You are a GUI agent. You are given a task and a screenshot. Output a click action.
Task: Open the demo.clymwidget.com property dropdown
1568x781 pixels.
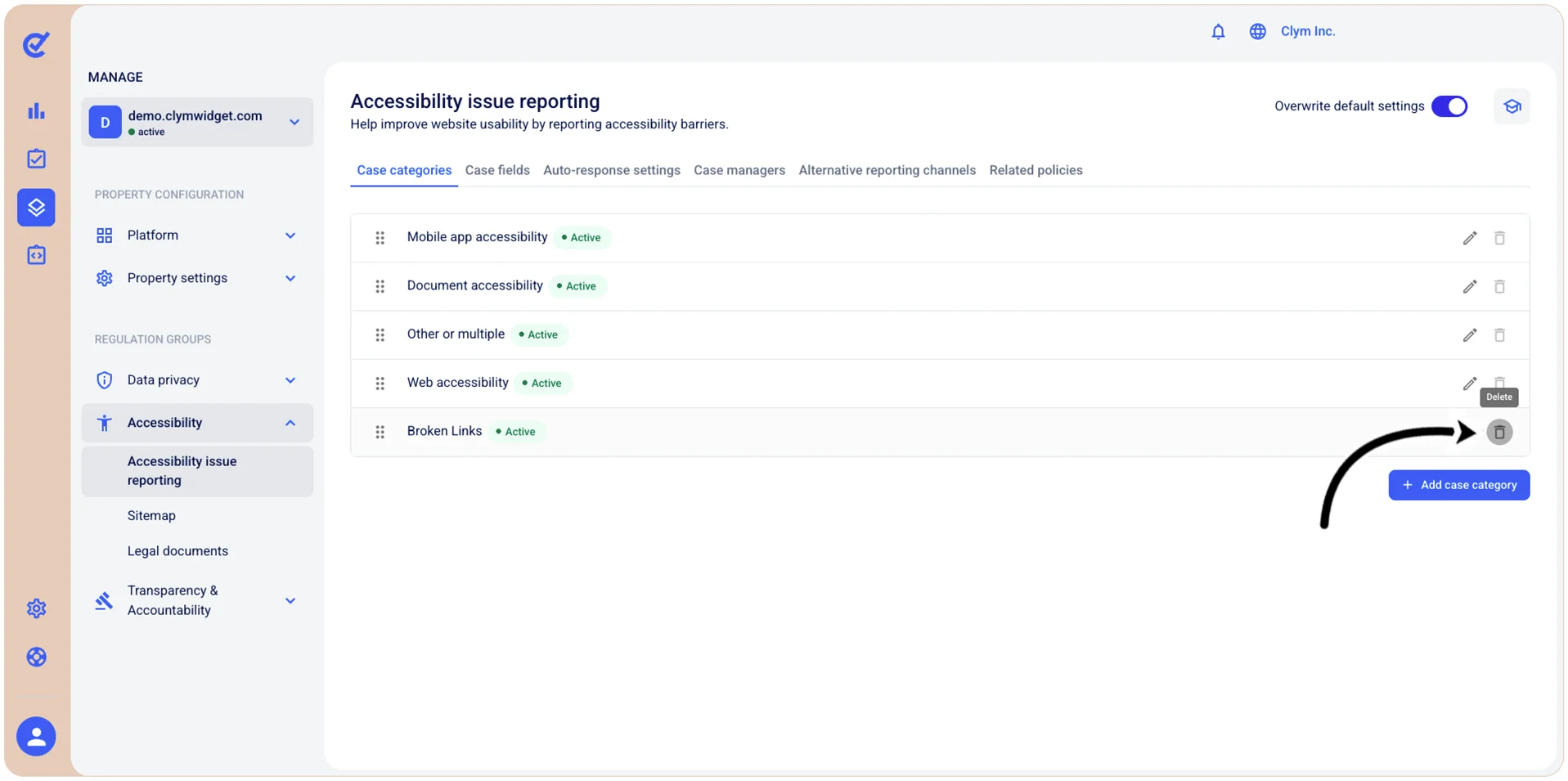click(x=197, y=122)
